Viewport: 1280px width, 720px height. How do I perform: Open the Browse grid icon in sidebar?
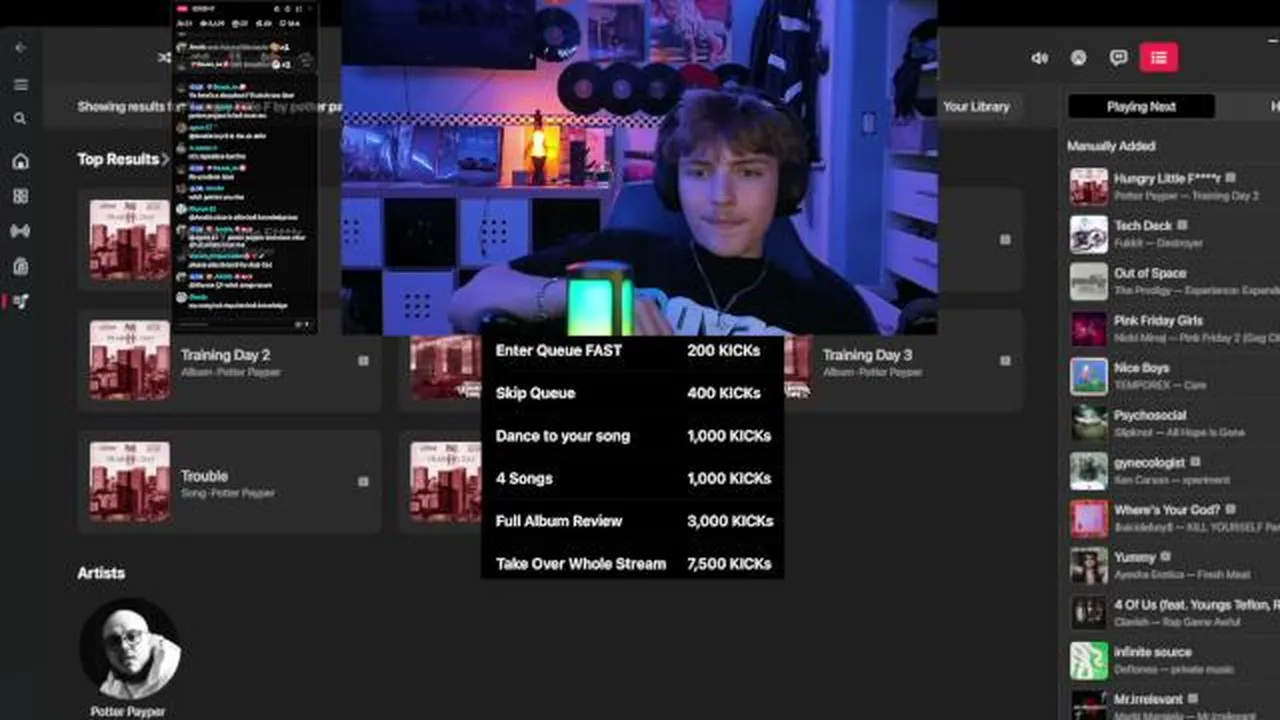pyautogui.click(x=20, y=196)
